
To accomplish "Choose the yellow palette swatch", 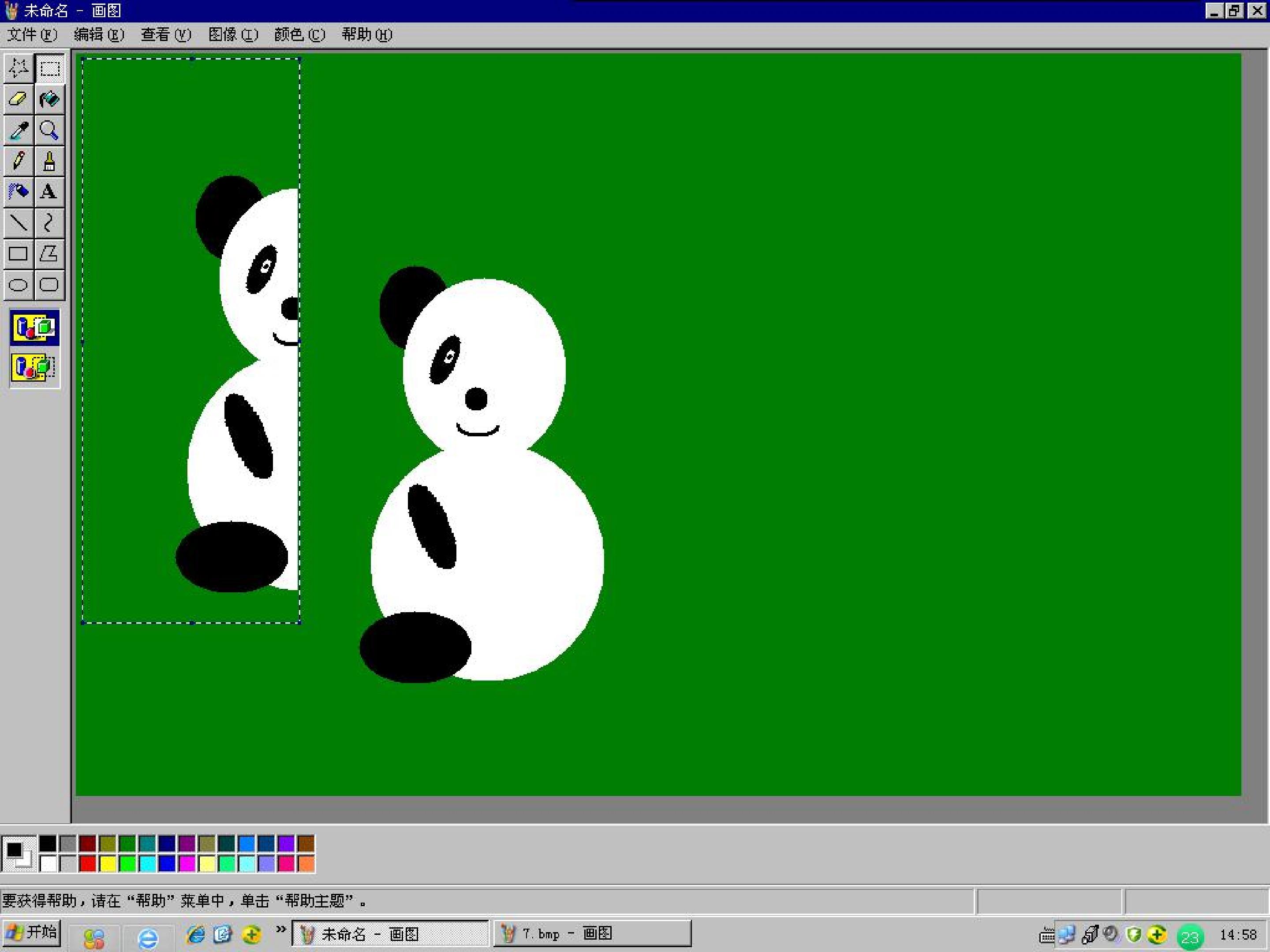I will click(x=107, y=863).
